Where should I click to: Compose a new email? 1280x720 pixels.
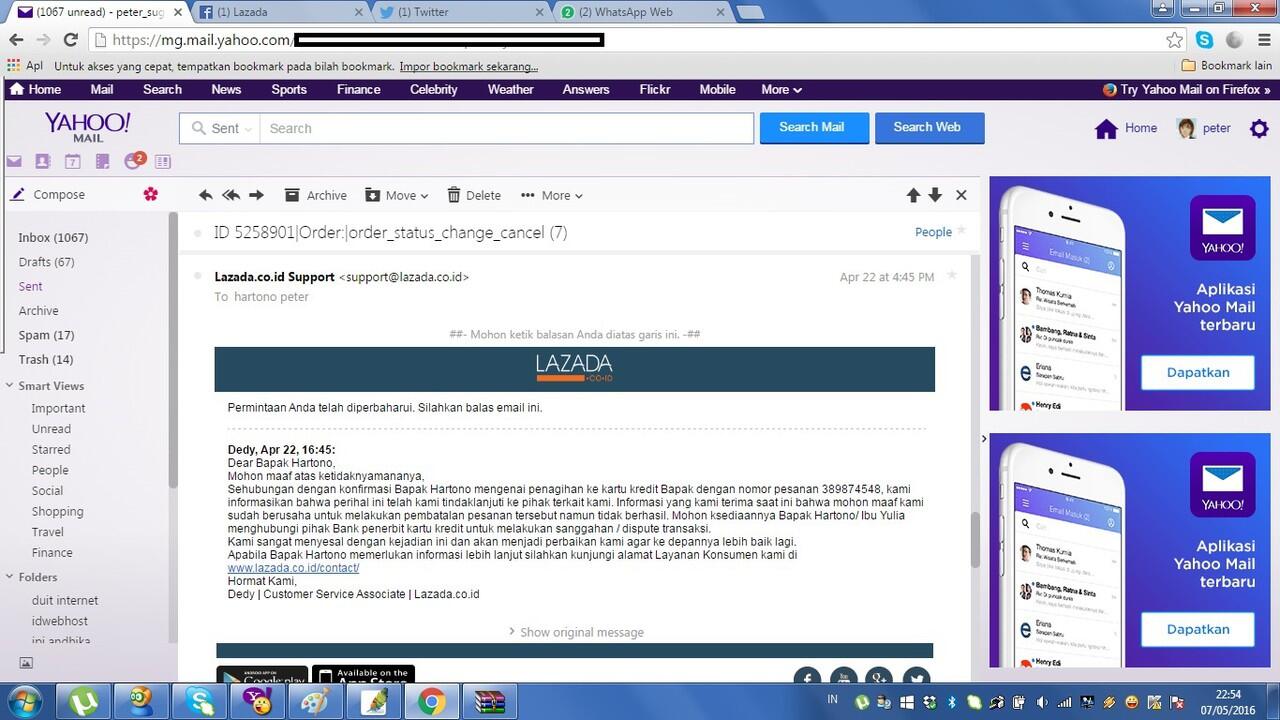(48, 194)
